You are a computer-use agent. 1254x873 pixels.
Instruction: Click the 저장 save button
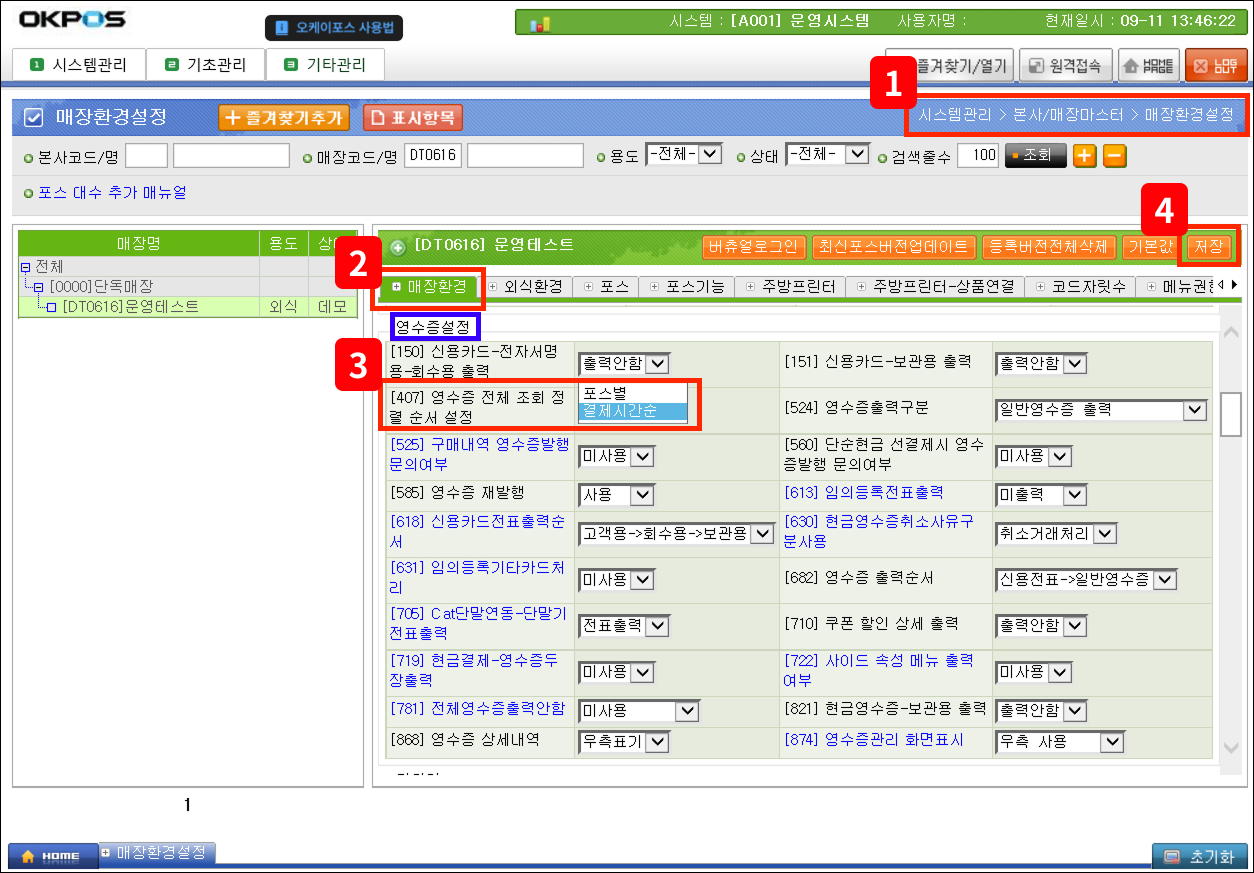tap(1208, 246)
